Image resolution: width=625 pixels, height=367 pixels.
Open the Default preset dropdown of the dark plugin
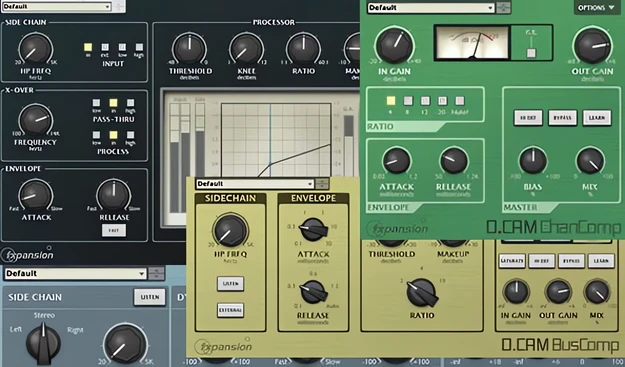57,6
